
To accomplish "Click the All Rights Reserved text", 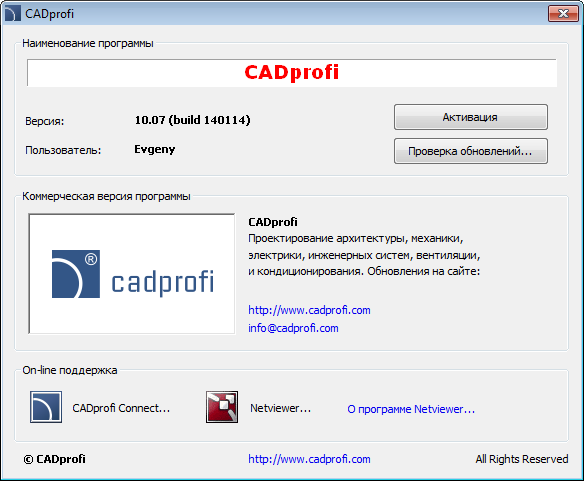I will point(521,459).
